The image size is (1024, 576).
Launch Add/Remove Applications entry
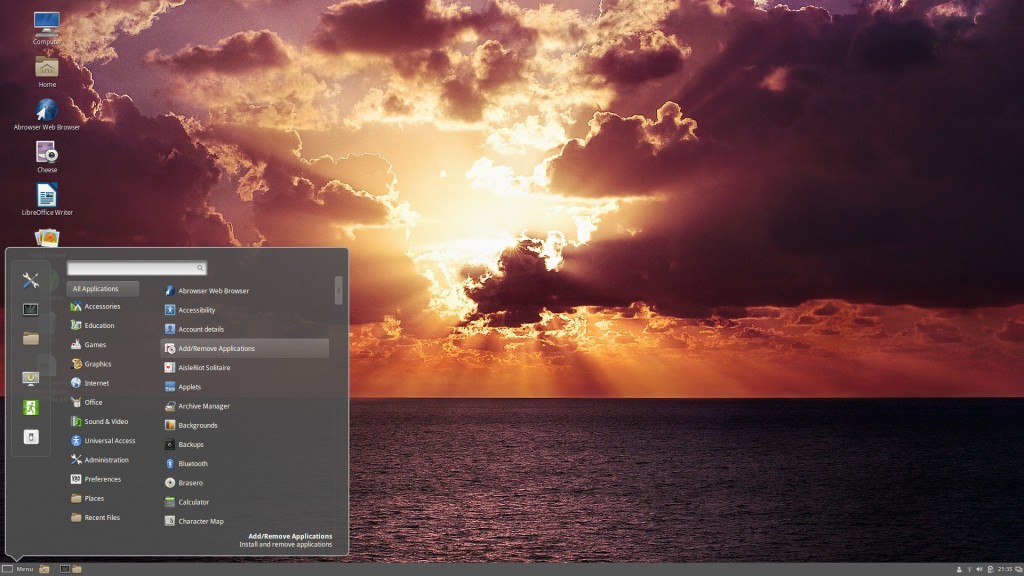point(244,349)
